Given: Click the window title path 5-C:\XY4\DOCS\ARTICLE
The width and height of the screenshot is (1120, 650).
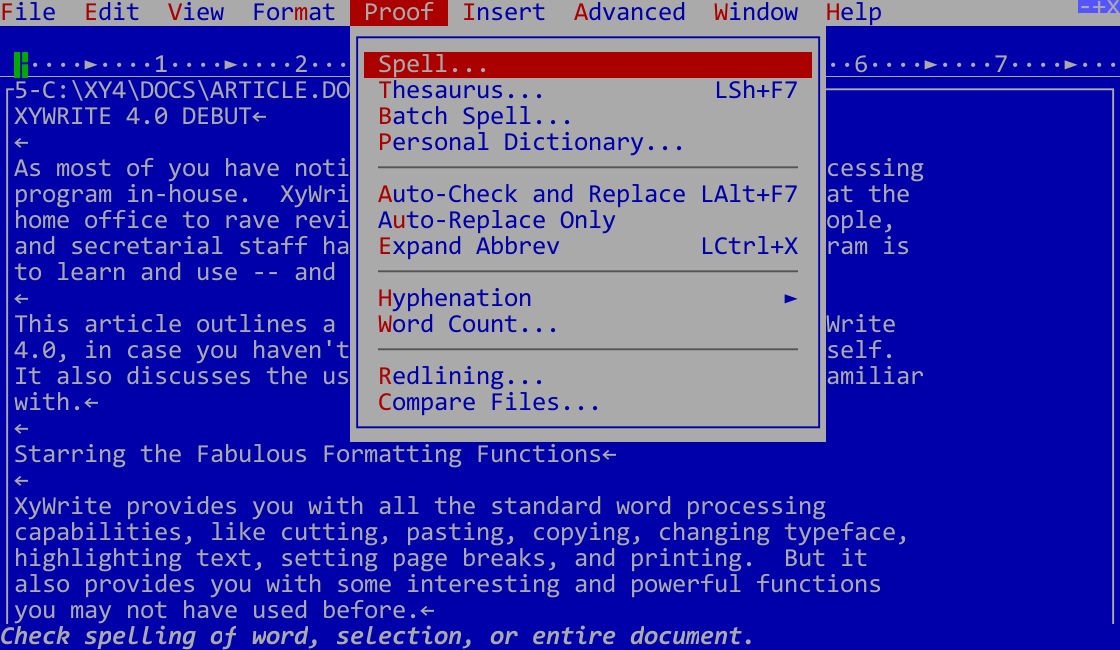Looking at the screenshot, I should [181, 91].
